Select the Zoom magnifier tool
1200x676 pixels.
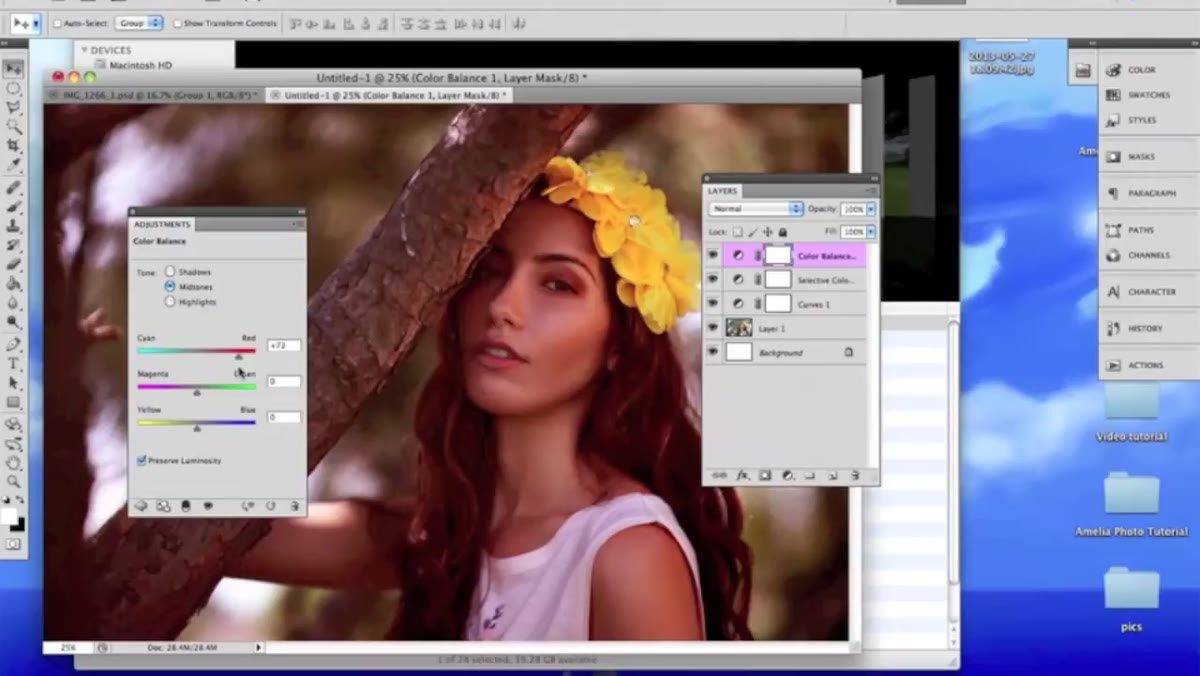[13, 482]
